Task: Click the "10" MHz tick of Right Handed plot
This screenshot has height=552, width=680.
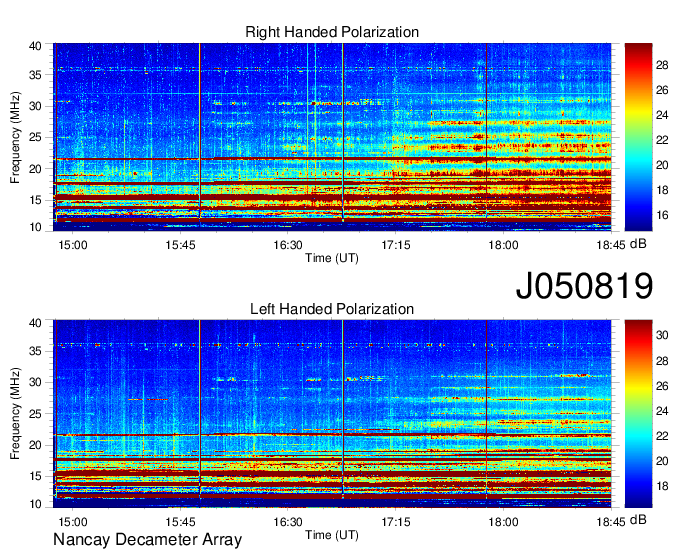Action: 35,227
